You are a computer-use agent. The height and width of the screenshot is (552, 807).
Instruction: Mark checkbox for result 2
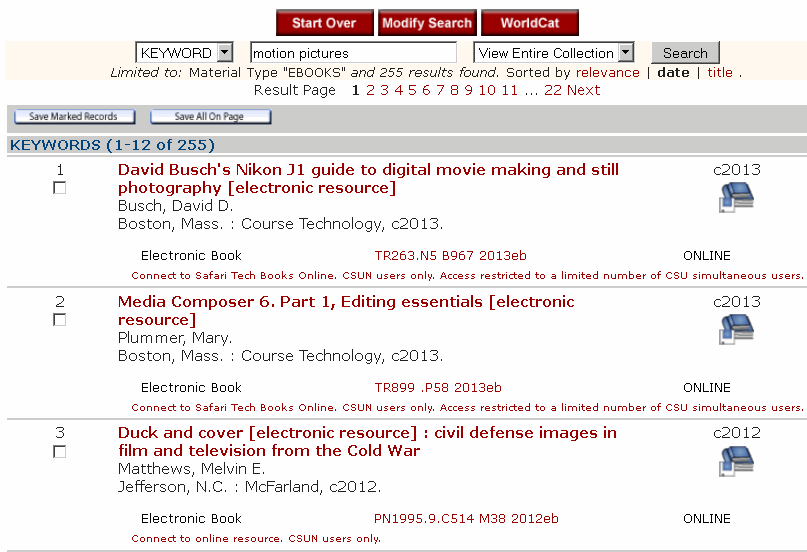60,320
